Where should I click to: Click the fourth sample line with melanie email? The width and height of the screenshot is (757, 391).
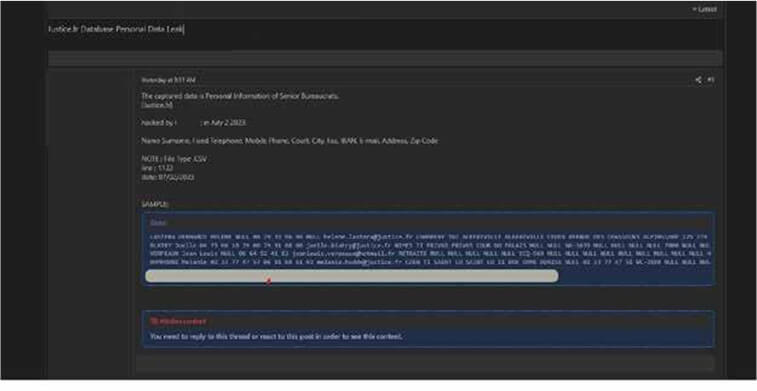430,262
